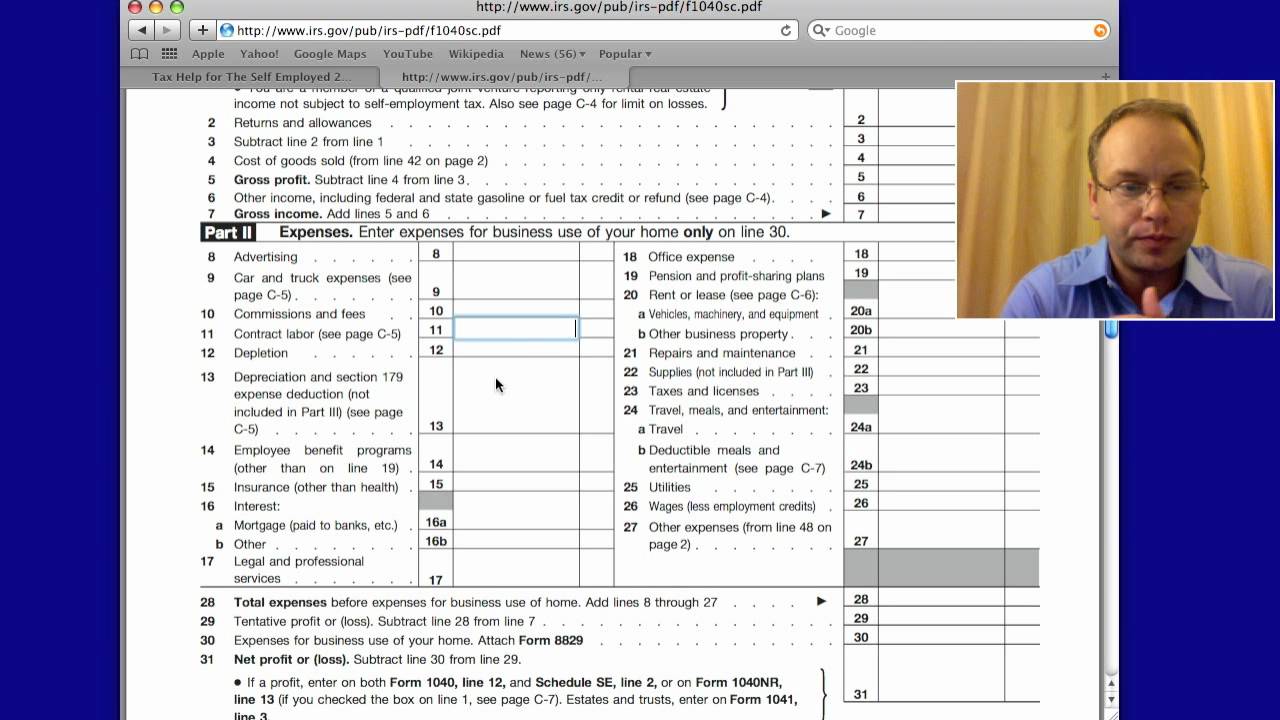Click the line 8 Advertising amount field
The image size is (1280, 720).
[x=516, y=254]
